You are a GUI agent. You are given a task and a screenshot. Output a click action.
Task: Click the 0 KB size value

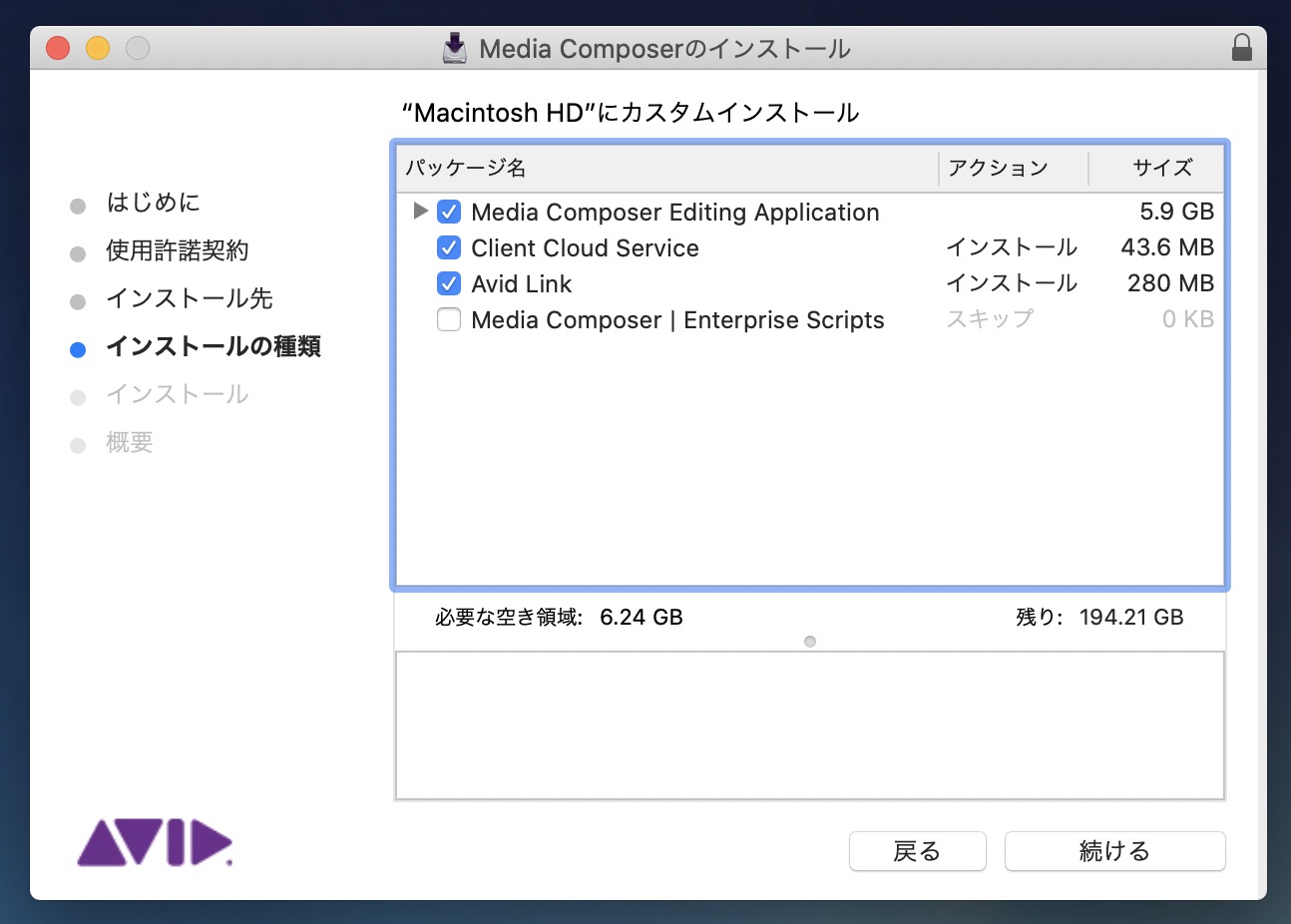pyautogui.click(x=1187, y=319)
